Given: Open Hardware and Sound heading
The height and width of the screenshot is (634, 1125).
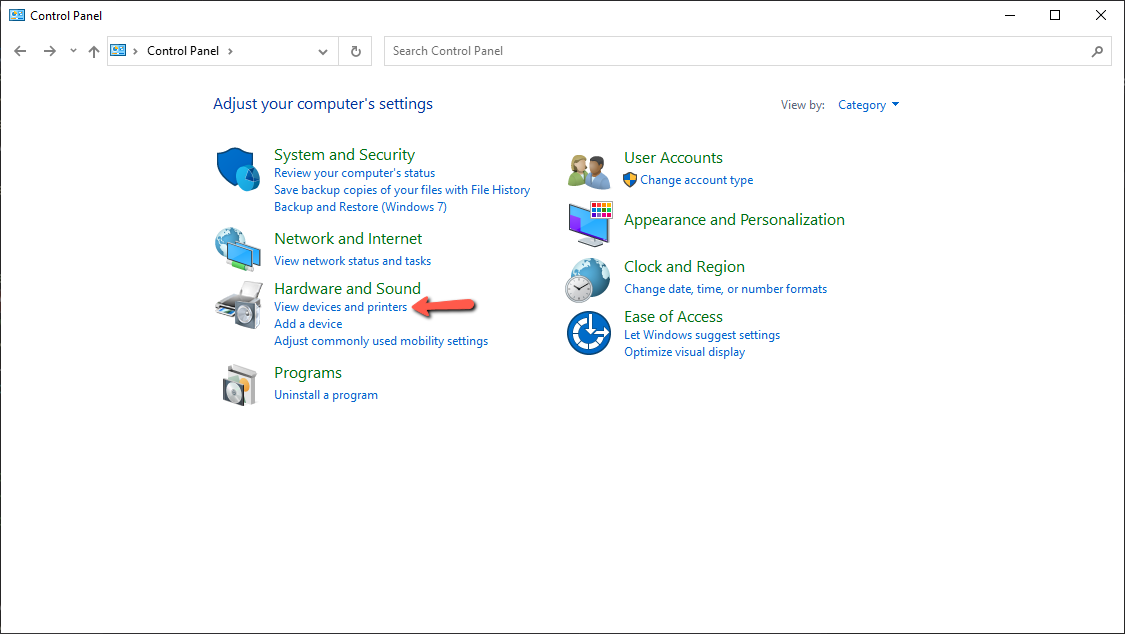Looking at the screenshot, I should [x=347, y=288].
